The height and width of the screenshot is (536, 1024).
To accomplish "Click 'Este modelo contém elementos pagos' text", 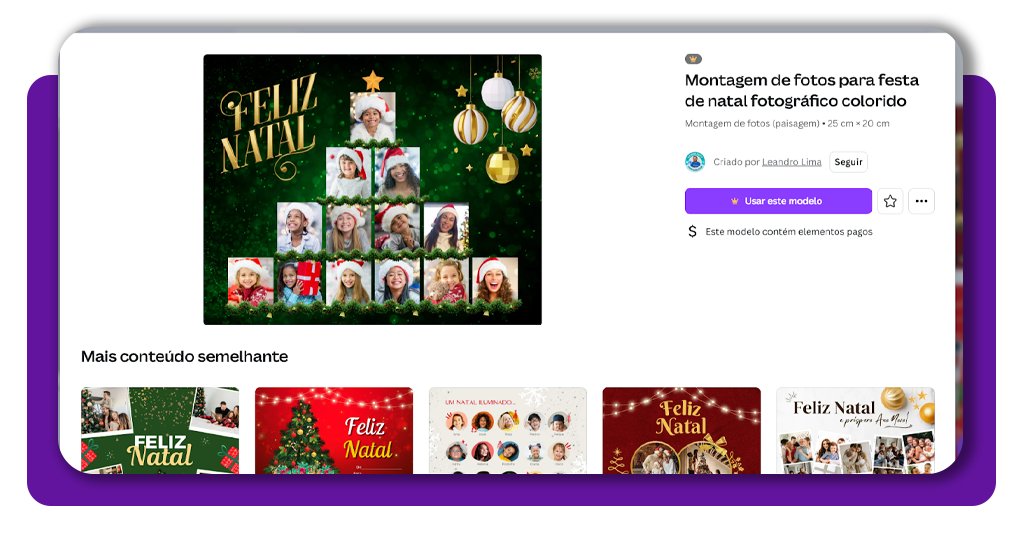I will (x=789, y=232).
